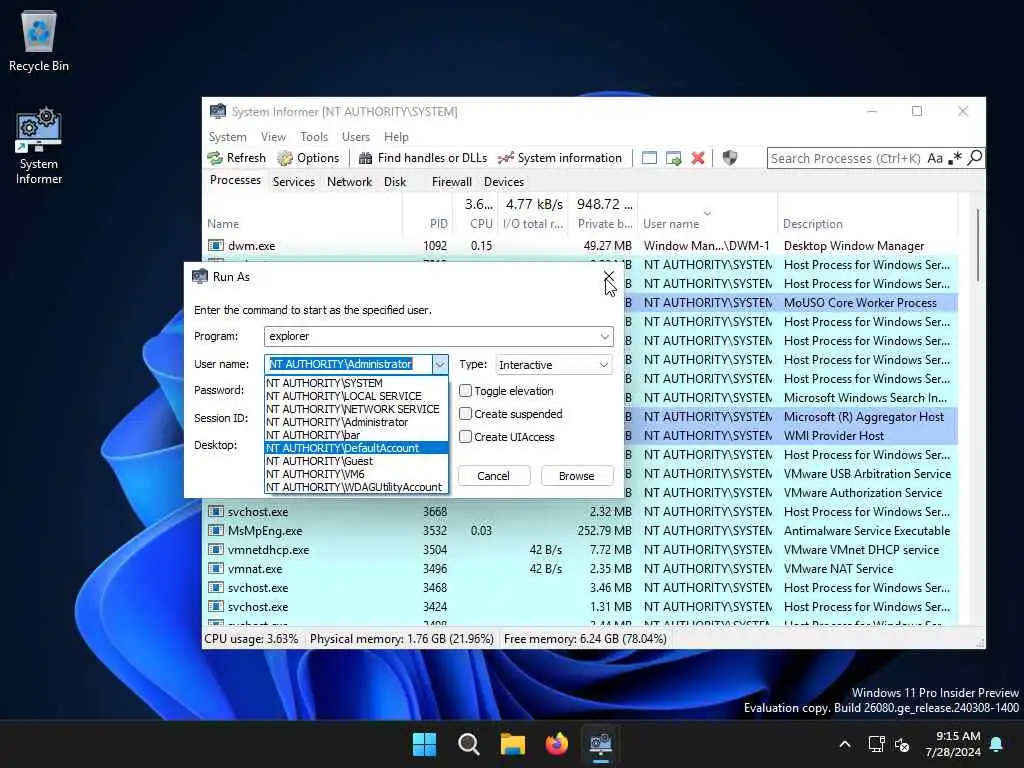Click NT AUTHORITY\VM6 in the list

[x=357, y=474]
